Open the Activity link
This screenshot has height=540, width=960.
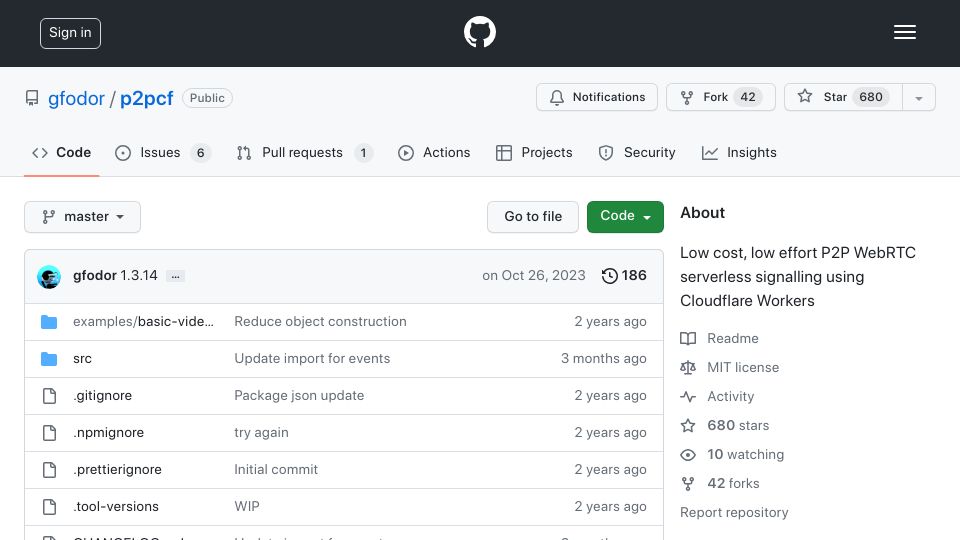pos(730,397)
